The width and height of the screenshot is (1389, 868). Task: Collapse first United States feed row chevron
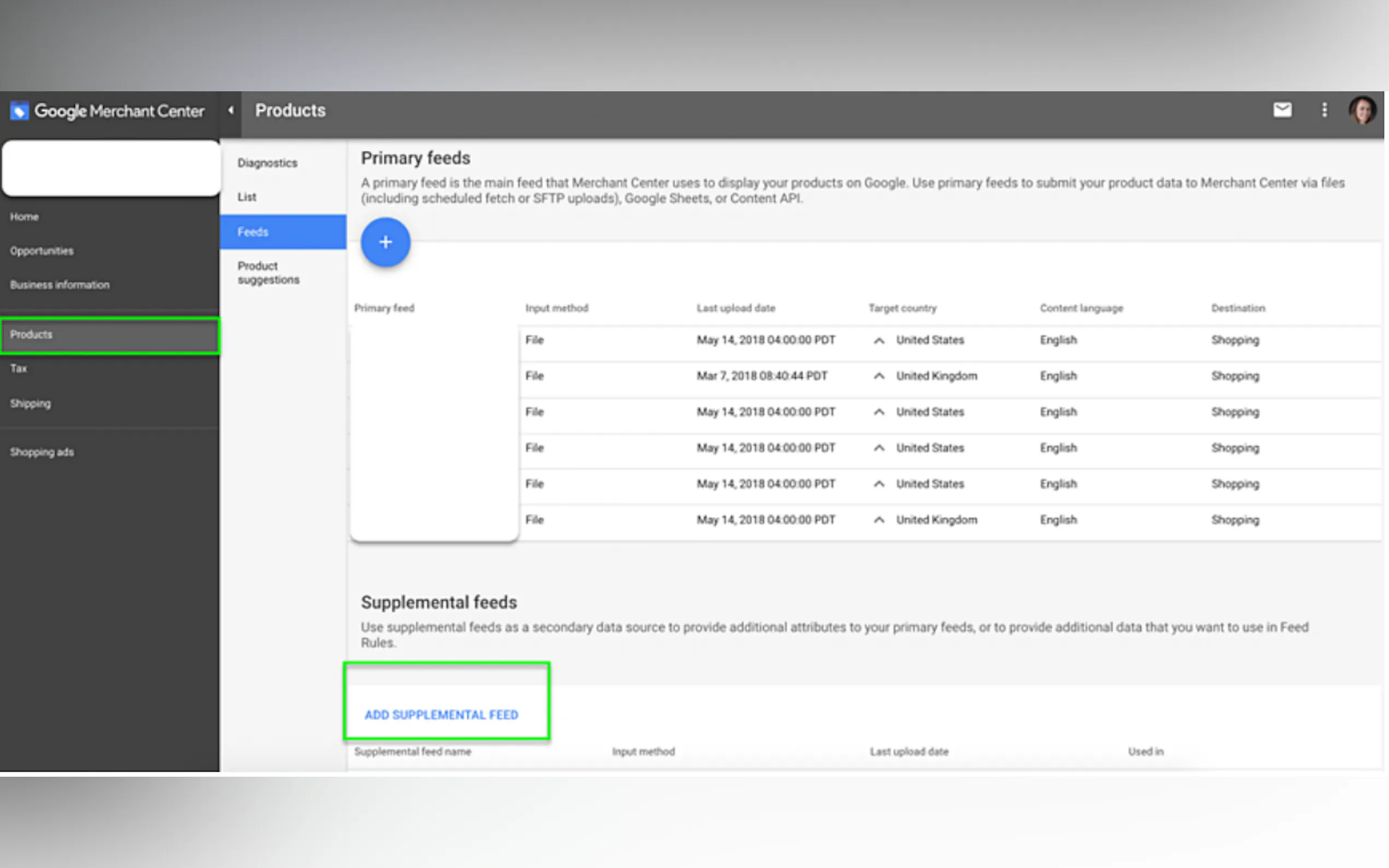click(879, 341)
